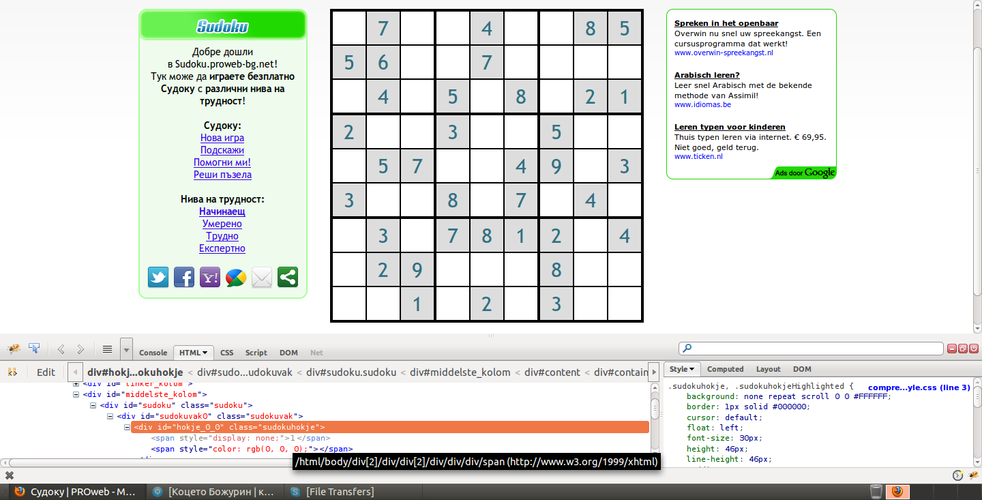Deactivate Firebug with rightmost red button
The height and width of the screenshot is (500, 982).
coord(974,348)
